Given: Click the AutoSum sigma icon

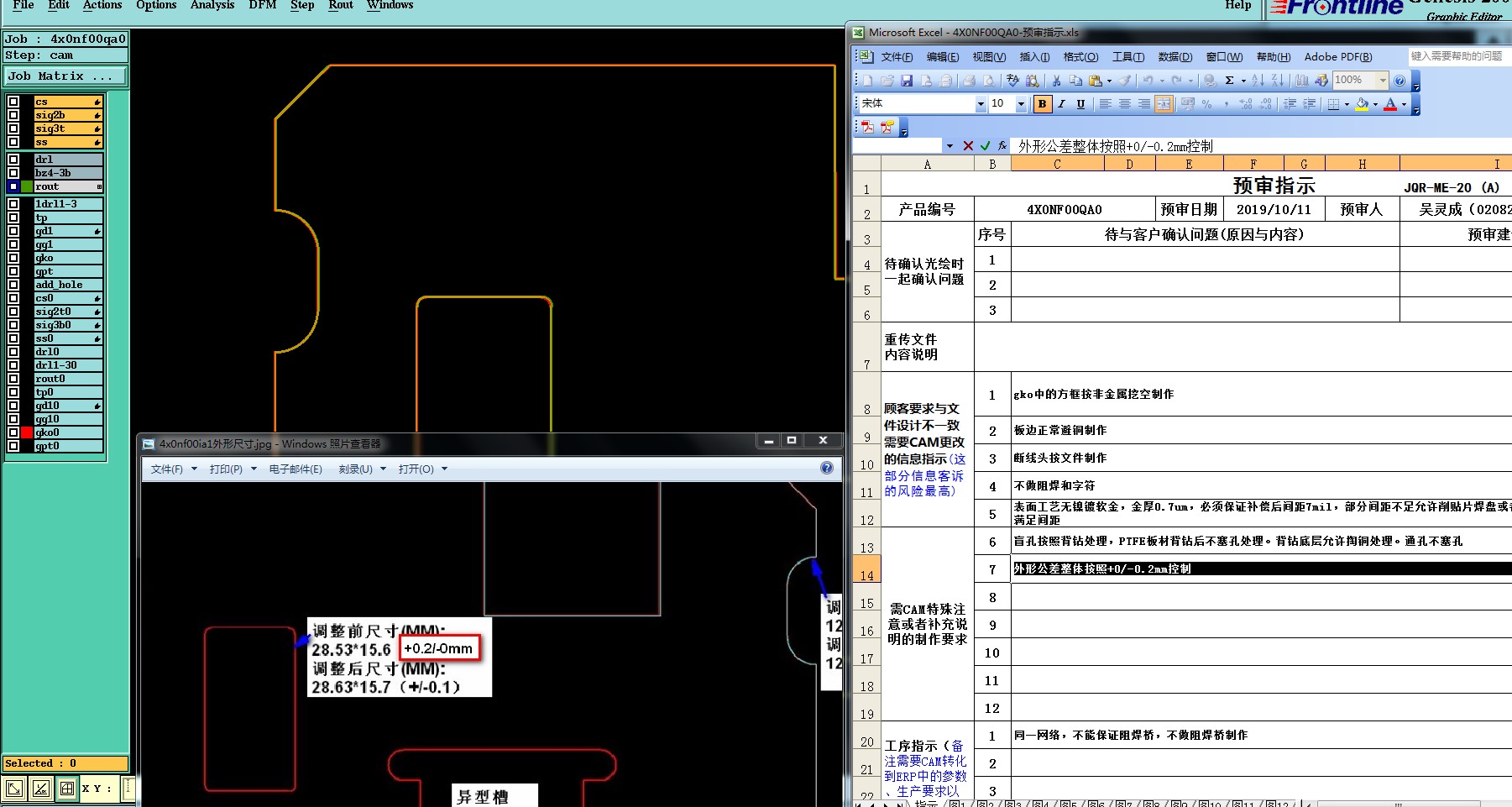Looking at the screenshot, I should click(x=1229, y=81).
